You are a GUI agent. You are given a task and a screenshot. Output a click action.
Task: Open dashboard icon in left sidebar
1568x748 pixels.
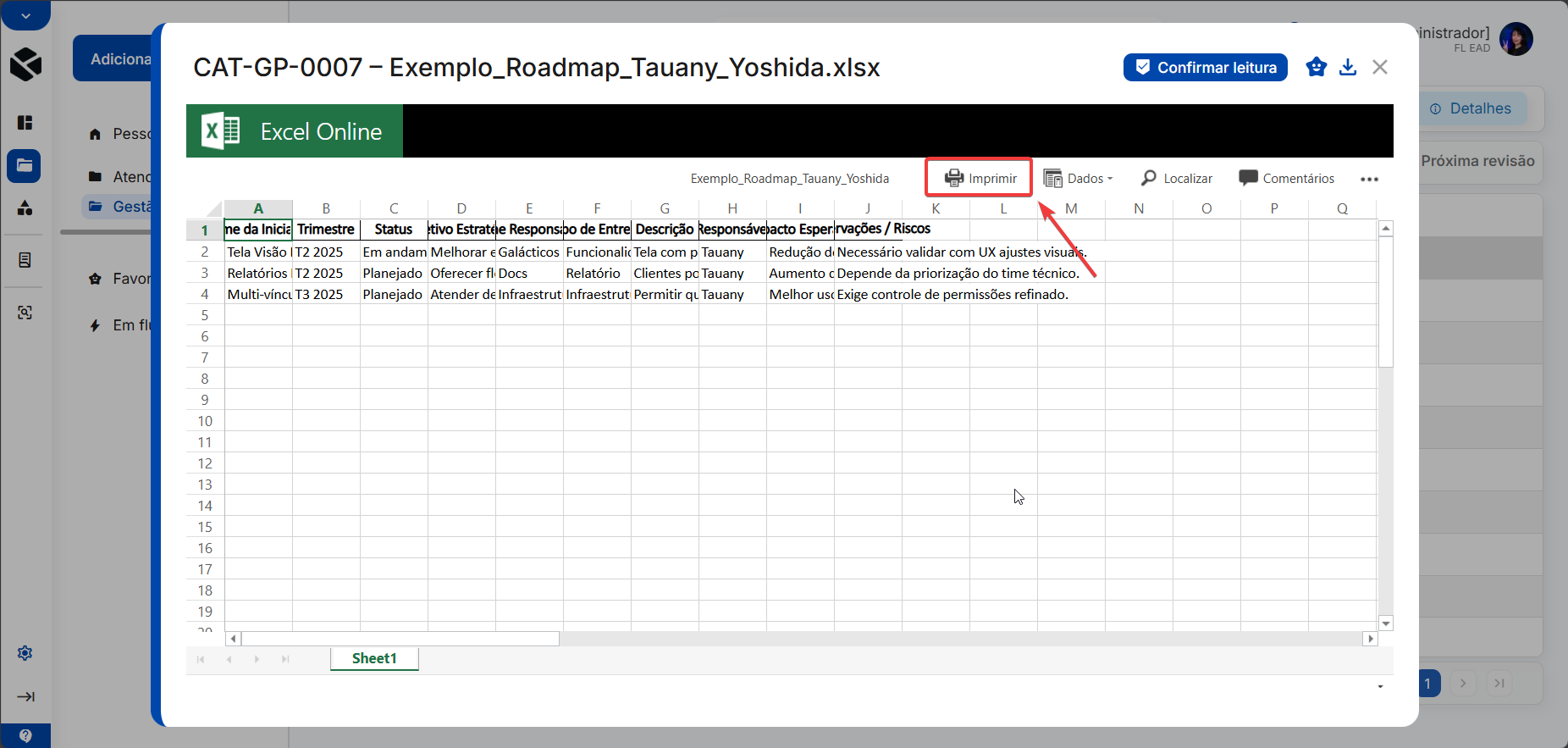coord(25,123)
